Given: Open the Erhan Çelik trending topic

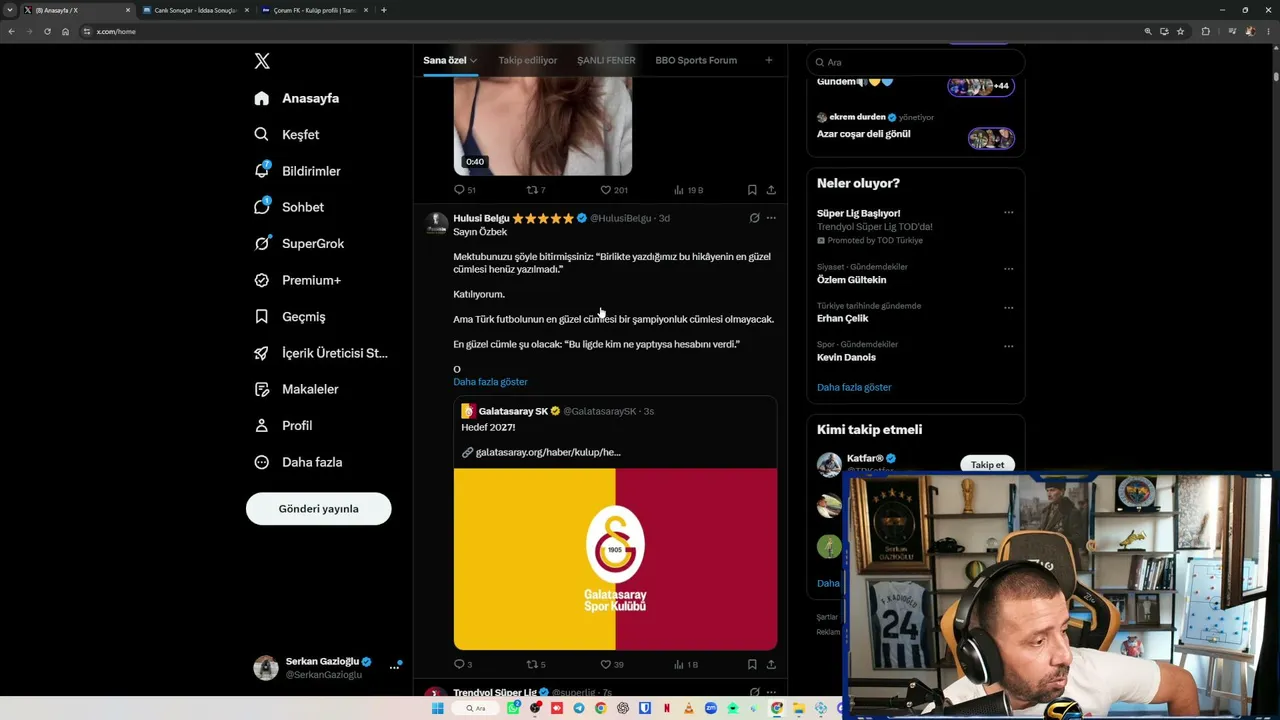Looking at the screenshot, I should pos(843,318).
